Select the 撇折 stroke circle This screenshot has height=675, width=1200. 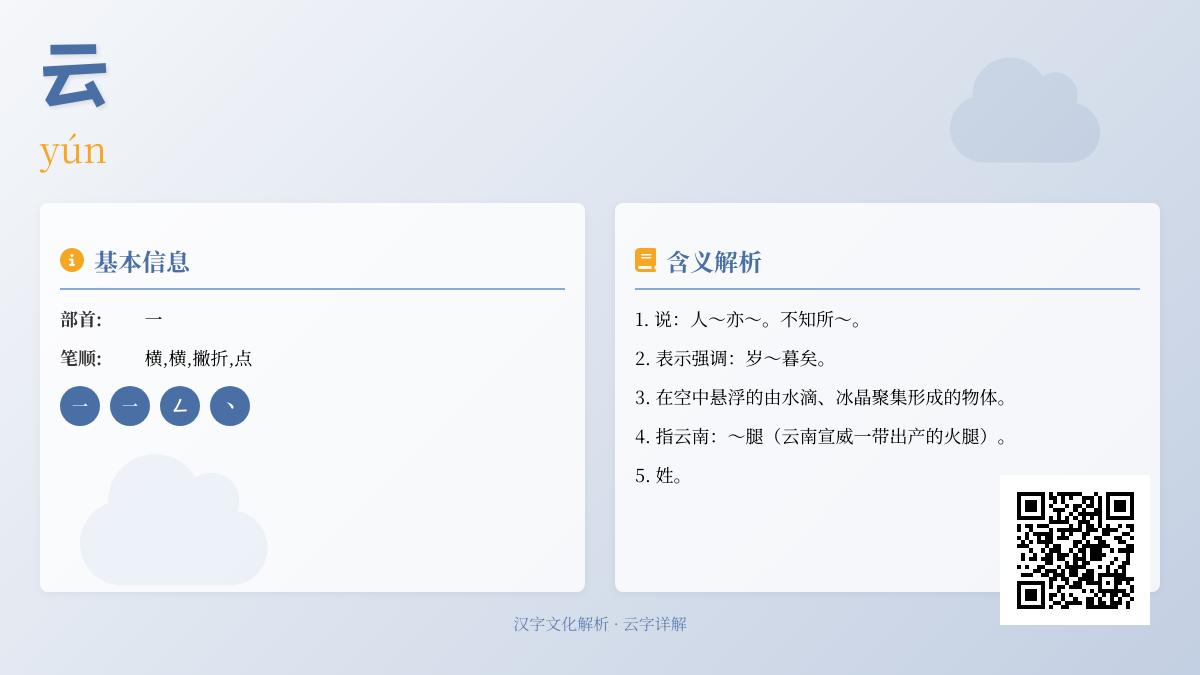point(180,406)
